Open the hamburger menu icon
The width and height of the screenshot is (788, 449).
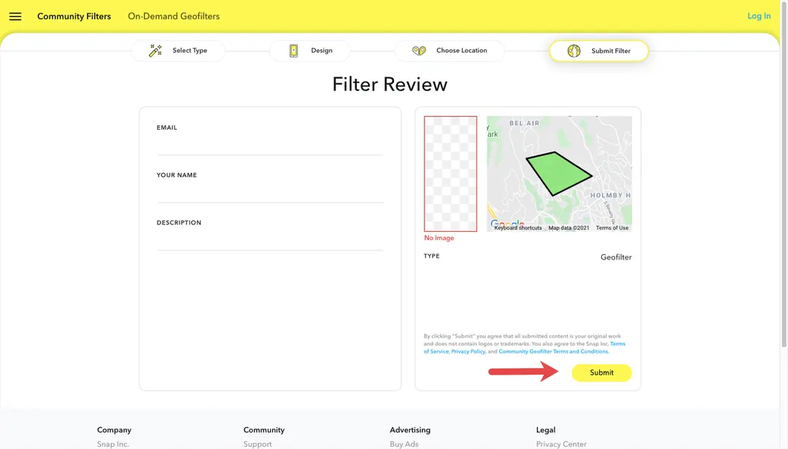click(15, 16)
